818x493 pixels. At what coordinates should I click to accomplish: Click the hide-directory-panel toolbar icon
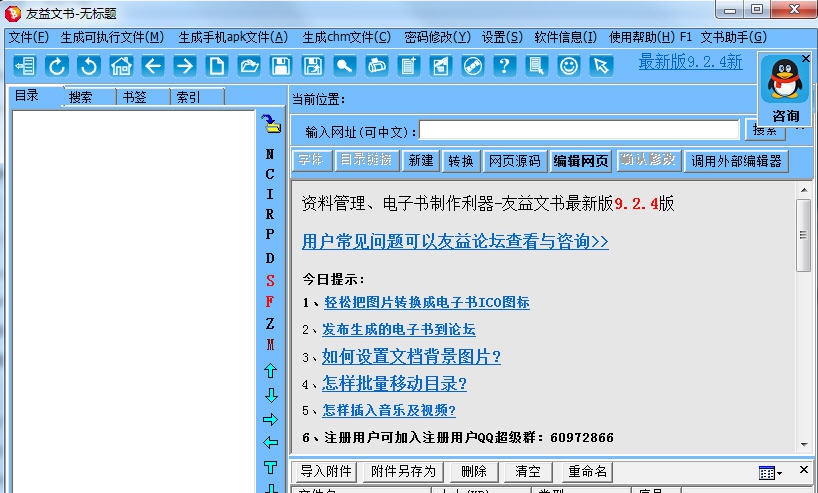click(x=25, y=66)
